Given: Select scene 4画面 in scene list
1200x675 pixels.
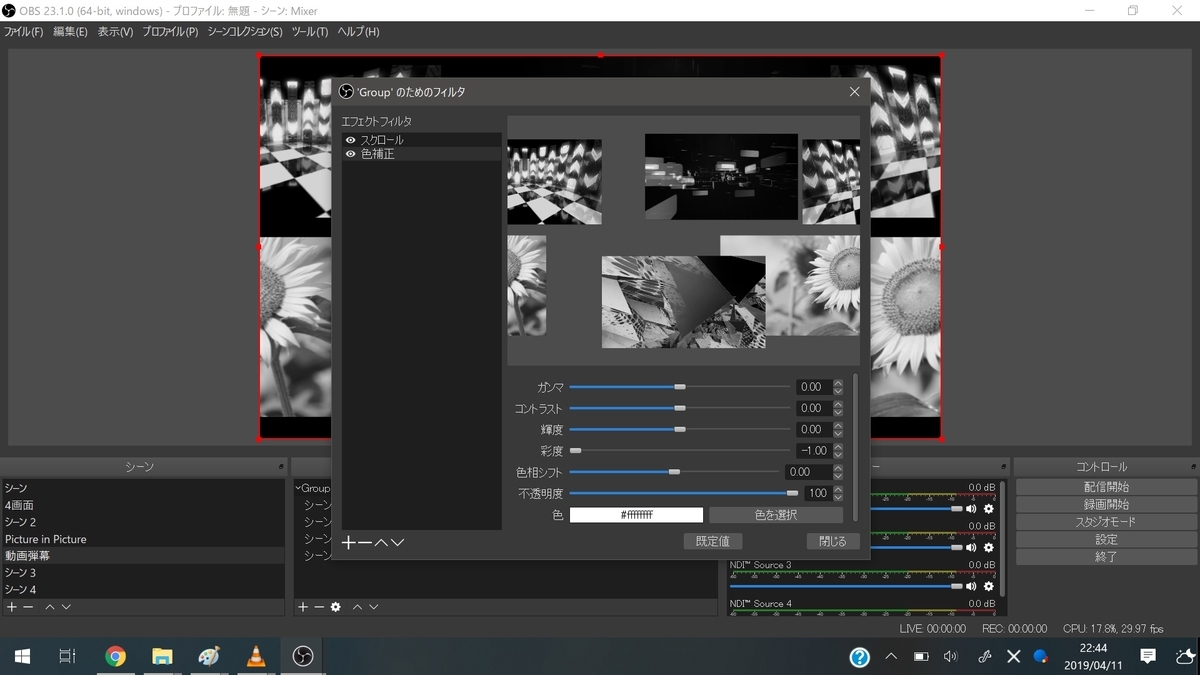Looking at the screenshot, I should tap(143, 505).
